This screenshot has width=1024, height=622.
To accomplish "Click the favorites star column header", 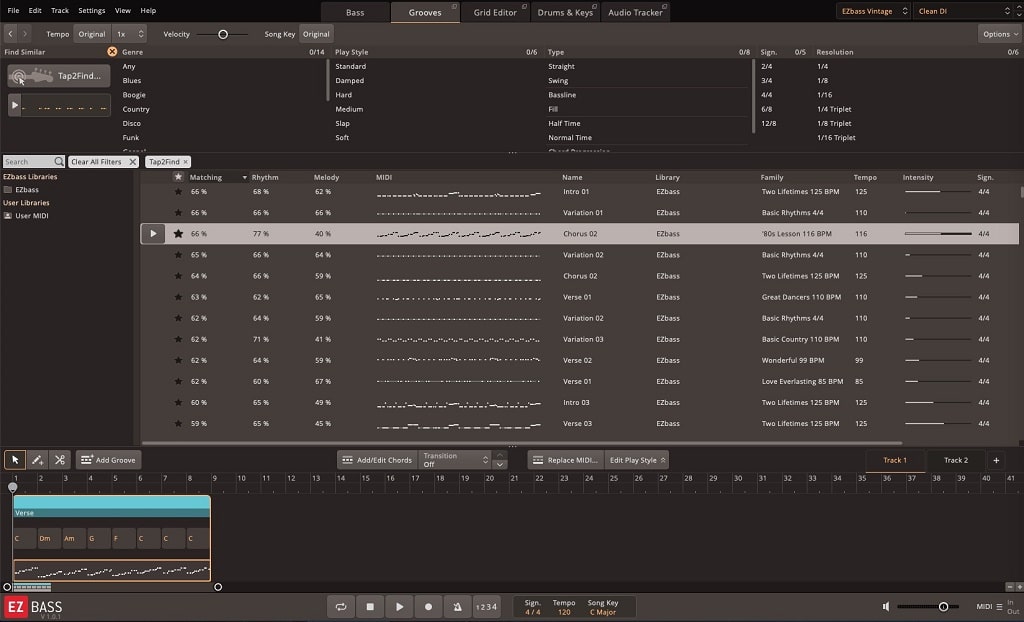I will (178, 177).
